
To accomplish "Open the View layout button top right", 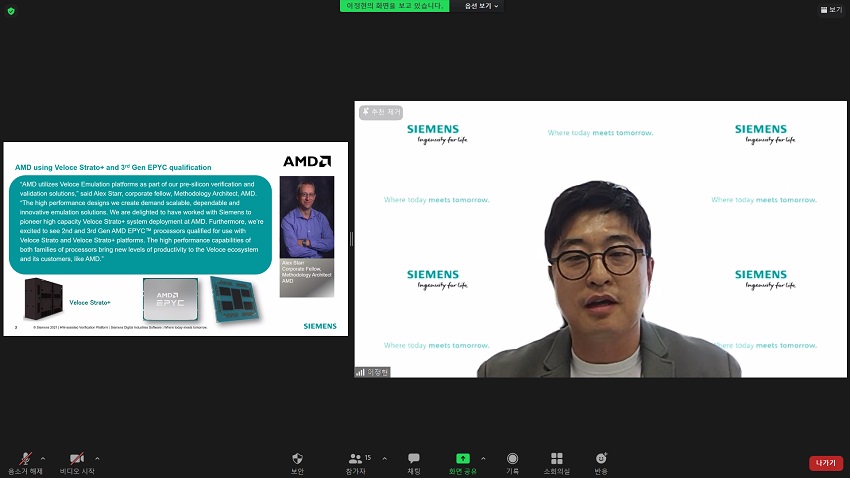I will coord(831,9).
